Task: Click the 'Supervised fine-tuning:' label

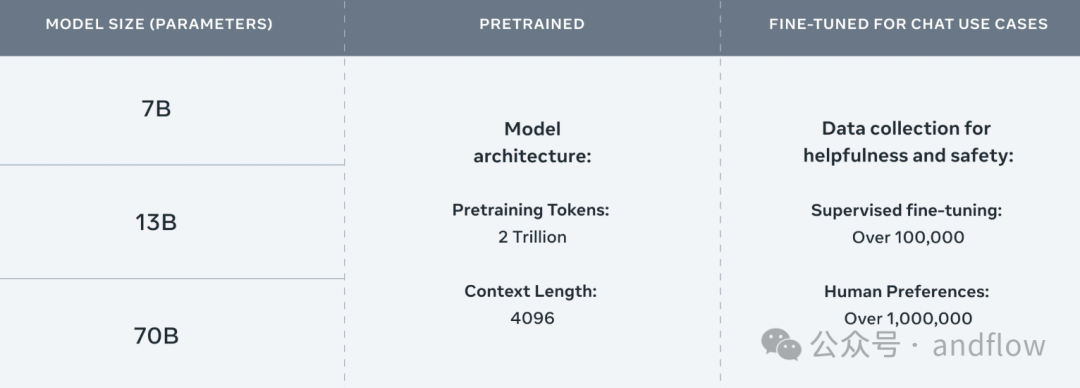Action: coord(906,210)
